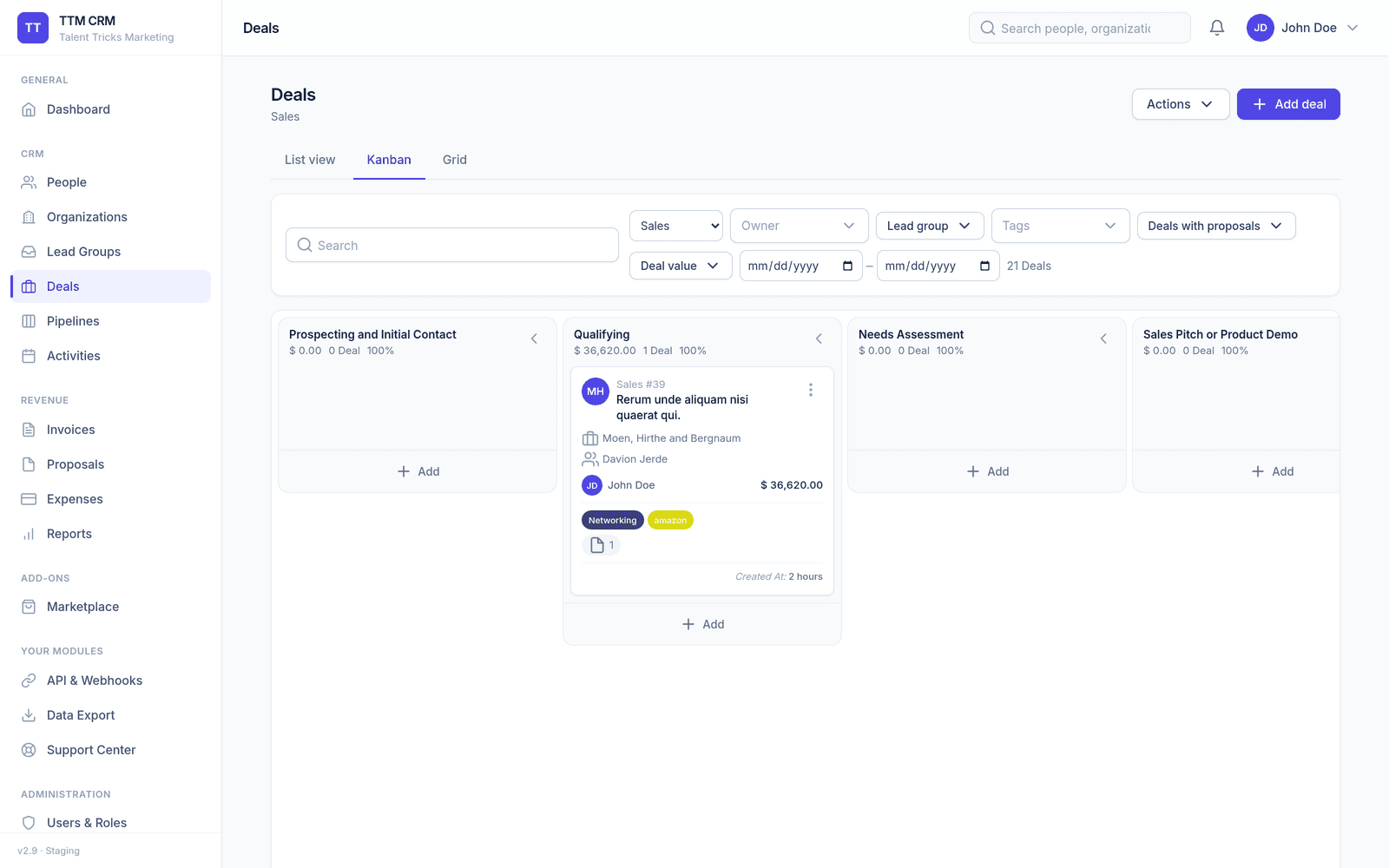Screen dimensions: 1389x868
Task: Switch to List view tab
Action: pyautogui.click(x=310, y=160)
